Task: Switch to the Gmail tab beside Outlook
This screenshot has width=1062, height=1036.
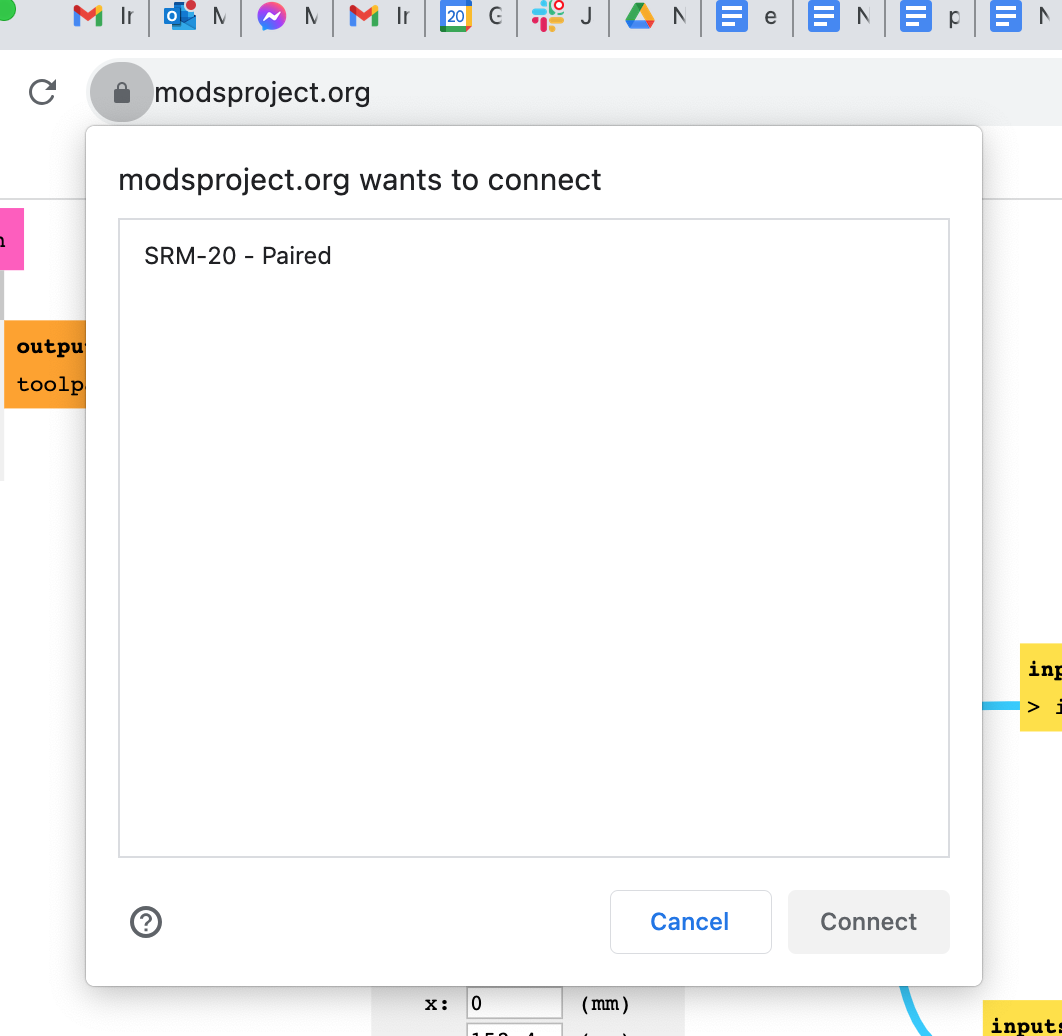Action: click(104, 16)
